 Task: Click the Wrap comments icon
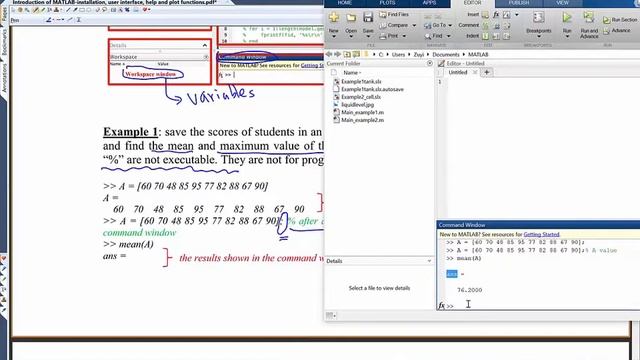coord(507,25)
